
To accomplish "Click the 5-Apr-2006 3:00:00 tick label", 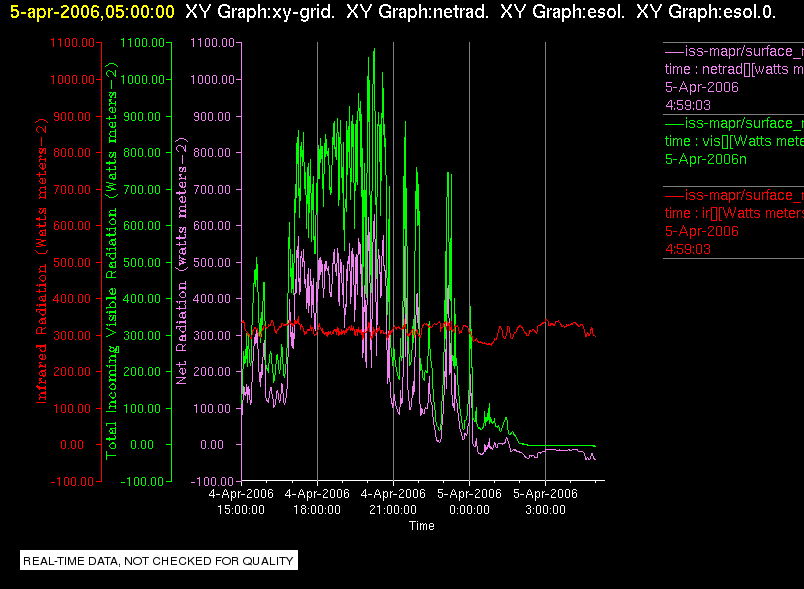I will pos(546,502).
